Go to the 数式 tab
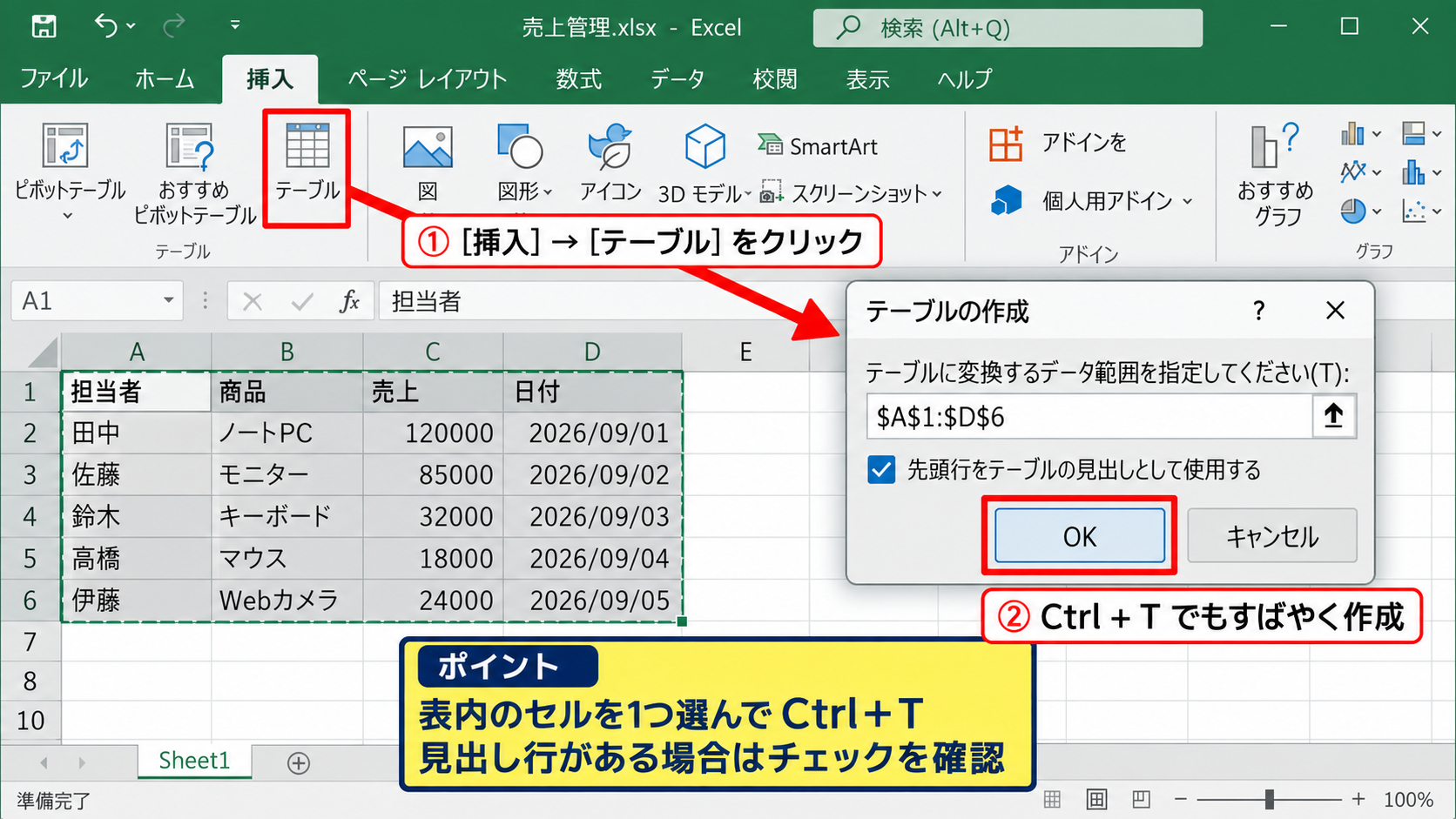This screenshot has width=1456, height=819. 579,79
